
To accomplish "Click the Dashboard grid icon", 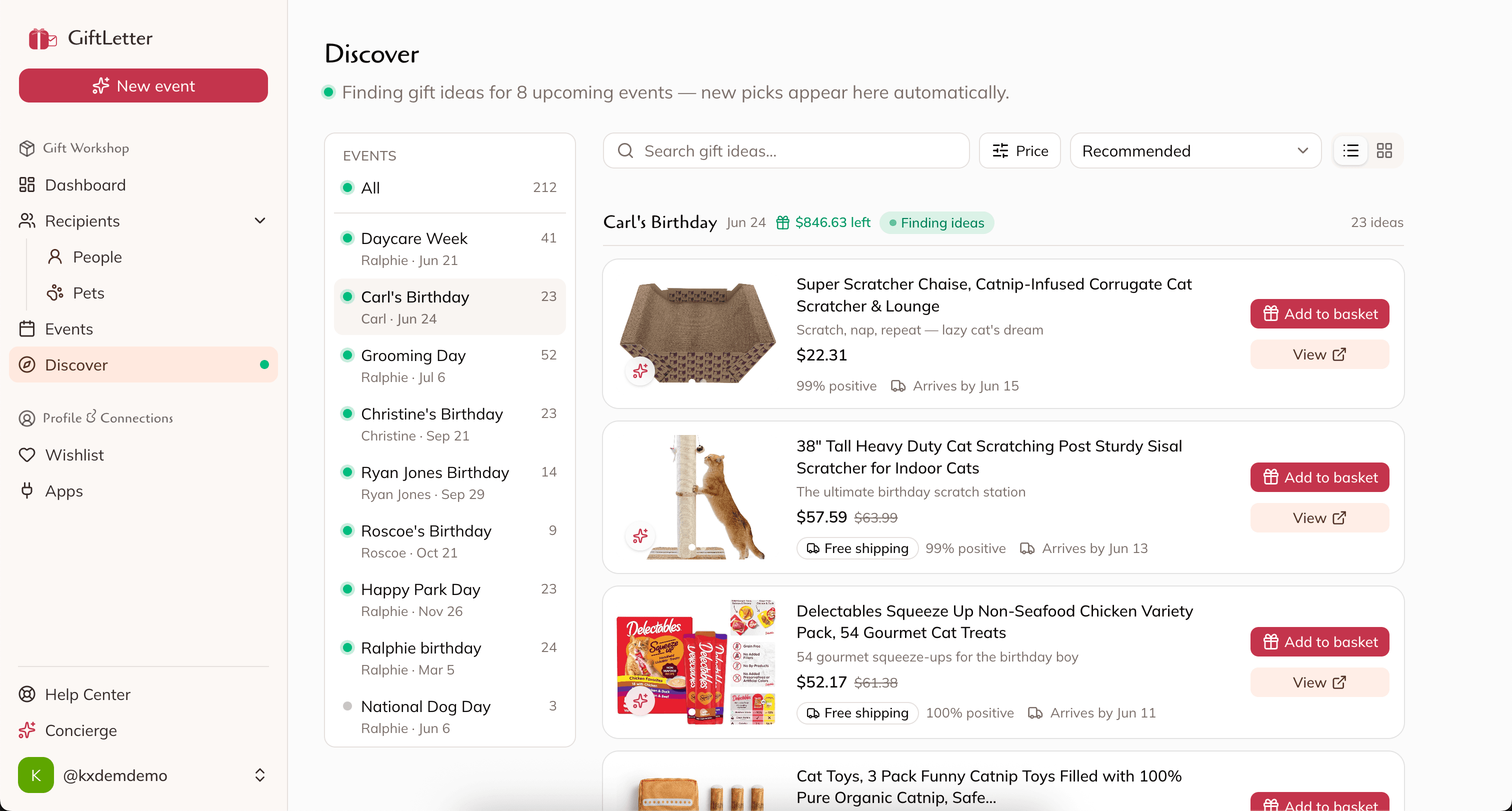I will click(27, 185).
